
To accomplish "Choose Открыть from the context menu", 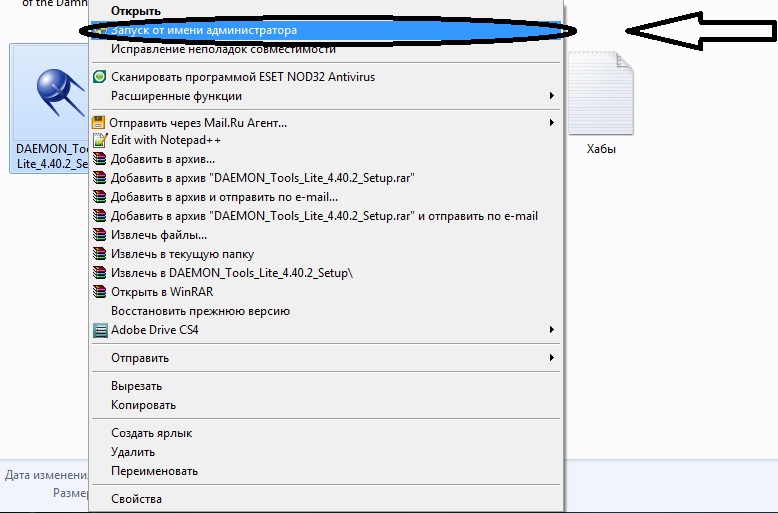I will [x=326, y=11].
